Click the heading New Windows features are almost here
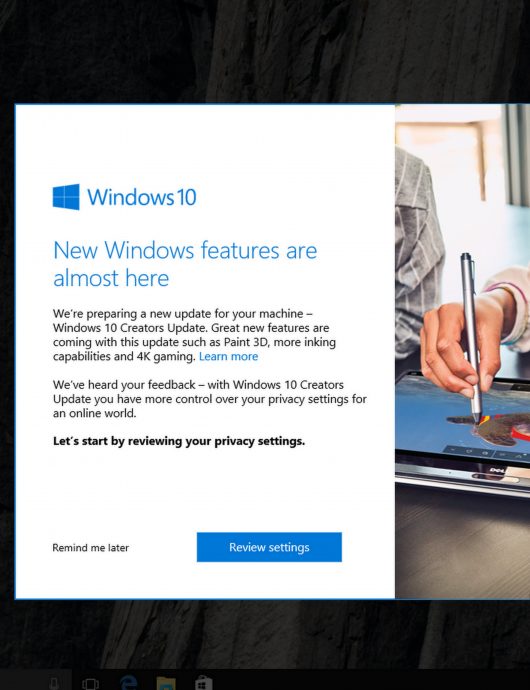The height and width of the screenshot is (690, 530). point(185,264)
